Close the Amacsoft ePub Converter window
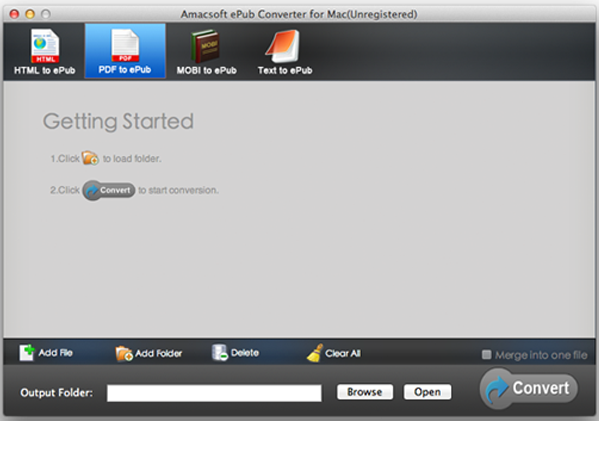The height and width of the screenshot is (458, 600). [x=14, y=15]
